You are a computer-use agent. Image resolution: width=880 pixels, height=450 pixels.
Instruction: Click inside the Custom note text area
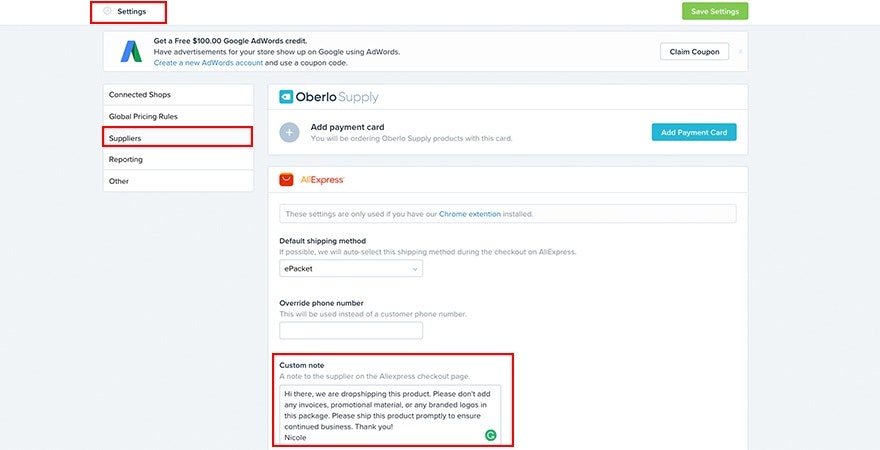tap(380, 410)
